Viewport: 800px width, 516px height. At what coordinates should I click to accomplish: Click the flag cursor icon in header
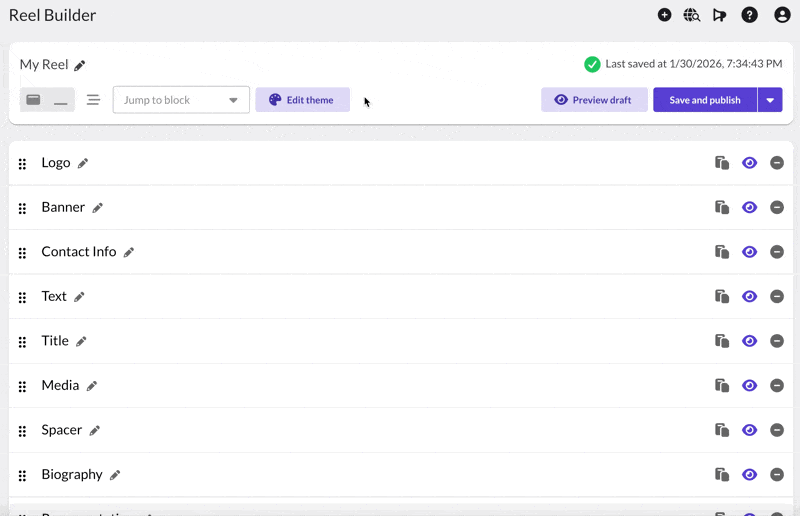[719, 15]
